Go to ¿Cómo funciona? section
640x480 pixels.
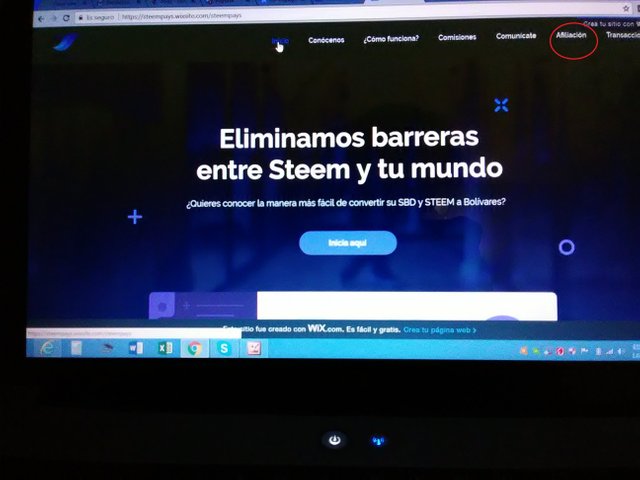click(x=391, y=39)
